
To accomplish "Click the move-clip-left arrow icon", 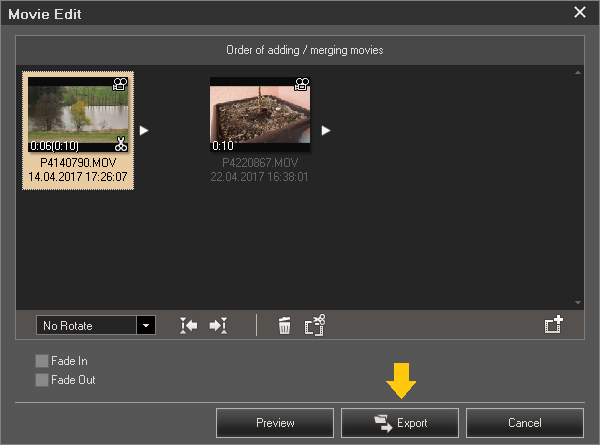I will (189, 326).
